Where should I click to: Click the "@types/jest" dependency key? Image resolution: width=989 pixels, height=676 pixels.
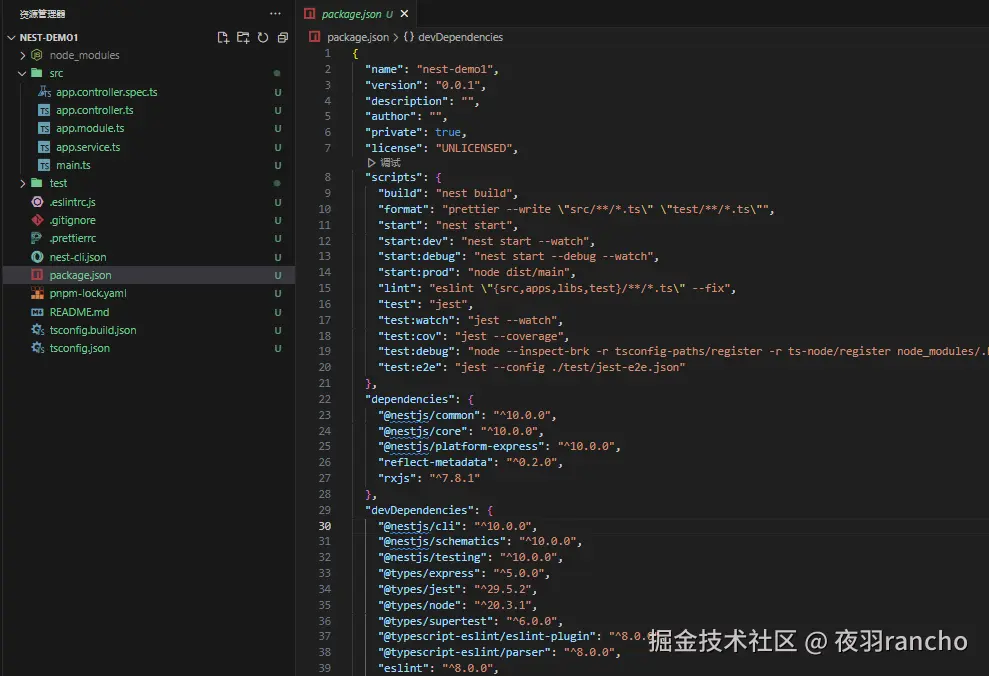click(x=422, y=590)
